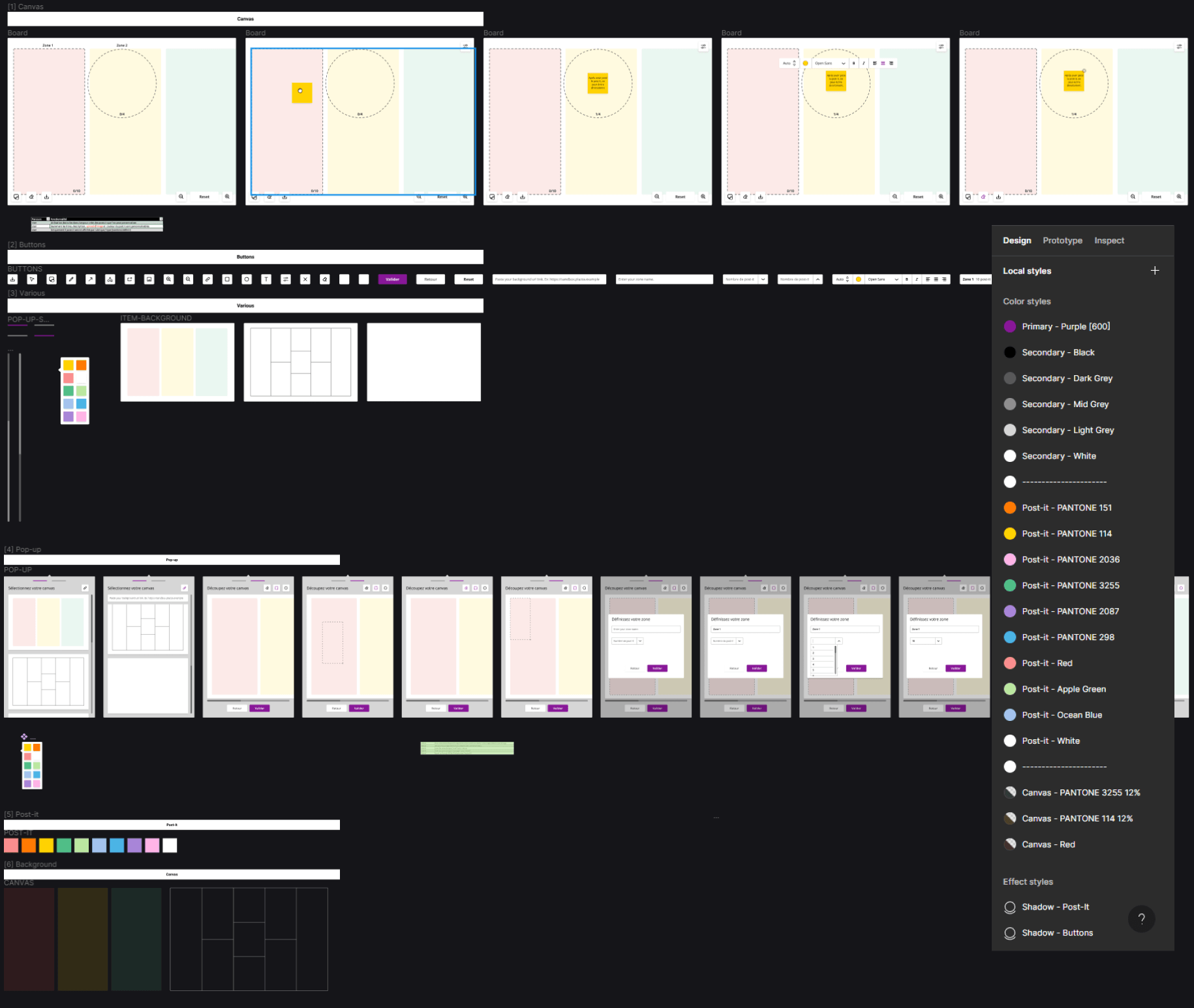The height and width of the screenshot is (1008, 1194).
Task: Click the sliders settings icon in Buttons row
Action: point(286,279)
